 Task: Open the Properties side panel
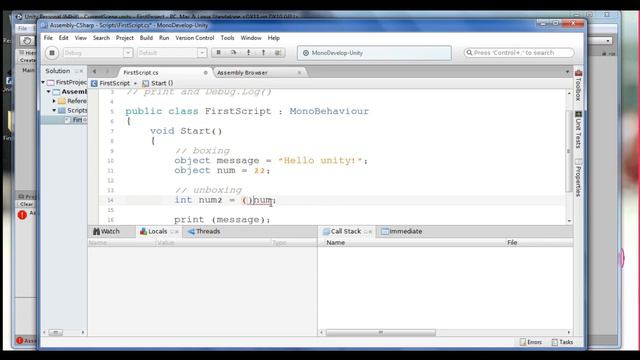click(578, 178)
